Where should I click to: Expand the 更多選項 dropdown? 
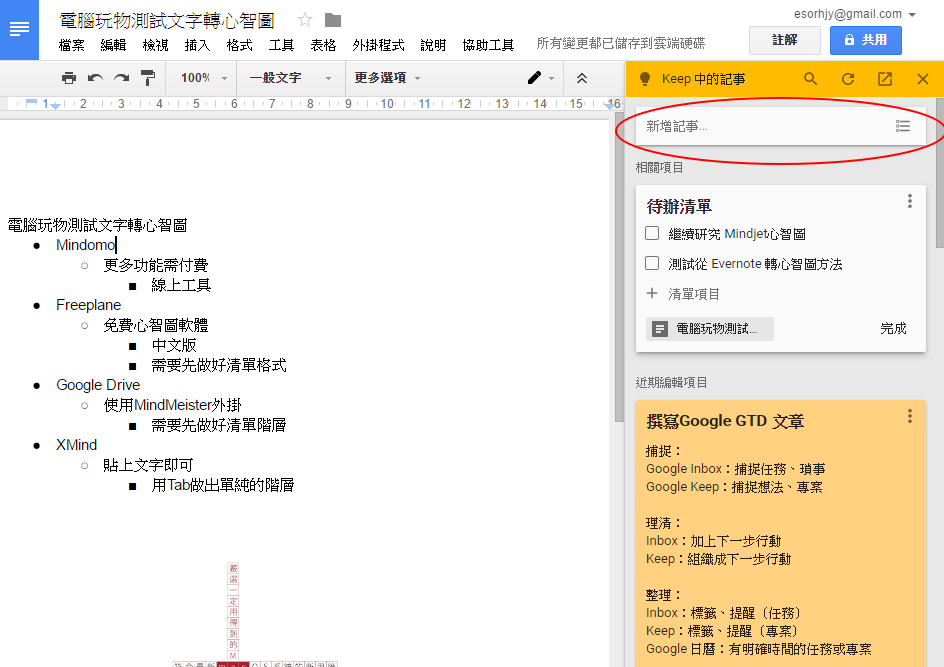(387, 78)
